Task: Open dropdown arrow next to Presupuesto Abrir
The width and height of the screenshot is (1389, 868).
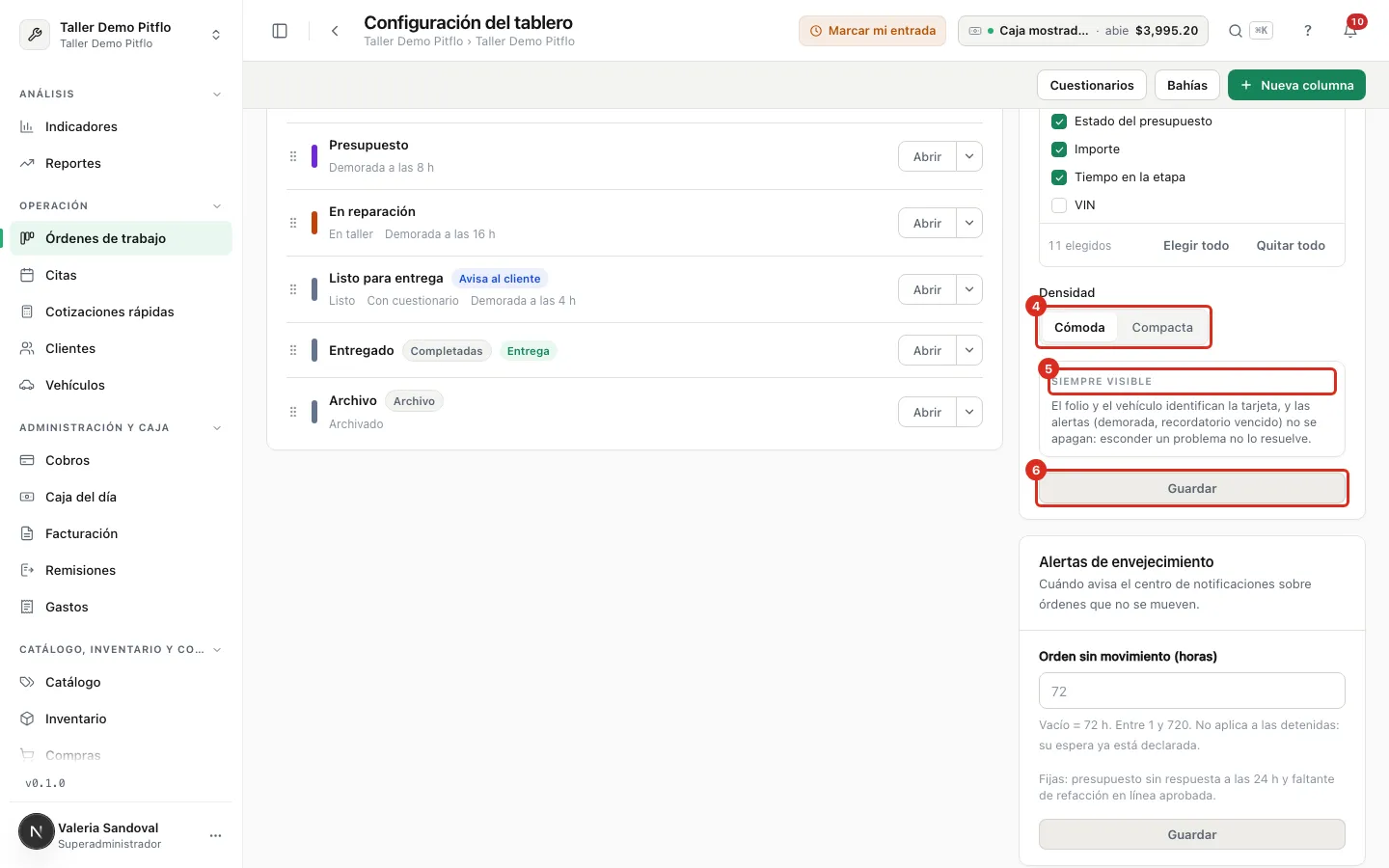Action: (x=969, y=156)
